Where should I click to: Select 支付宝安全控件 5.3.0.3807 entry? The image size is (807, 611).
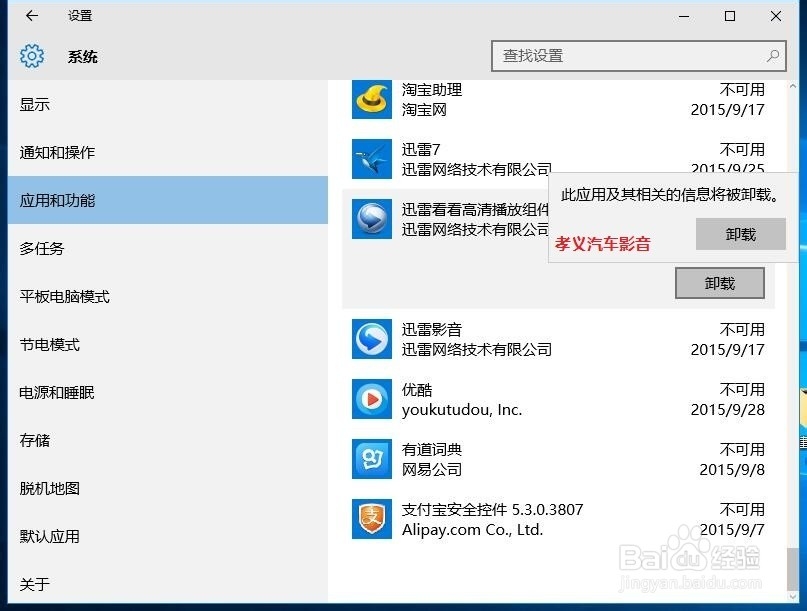click(x=493, y=510)
